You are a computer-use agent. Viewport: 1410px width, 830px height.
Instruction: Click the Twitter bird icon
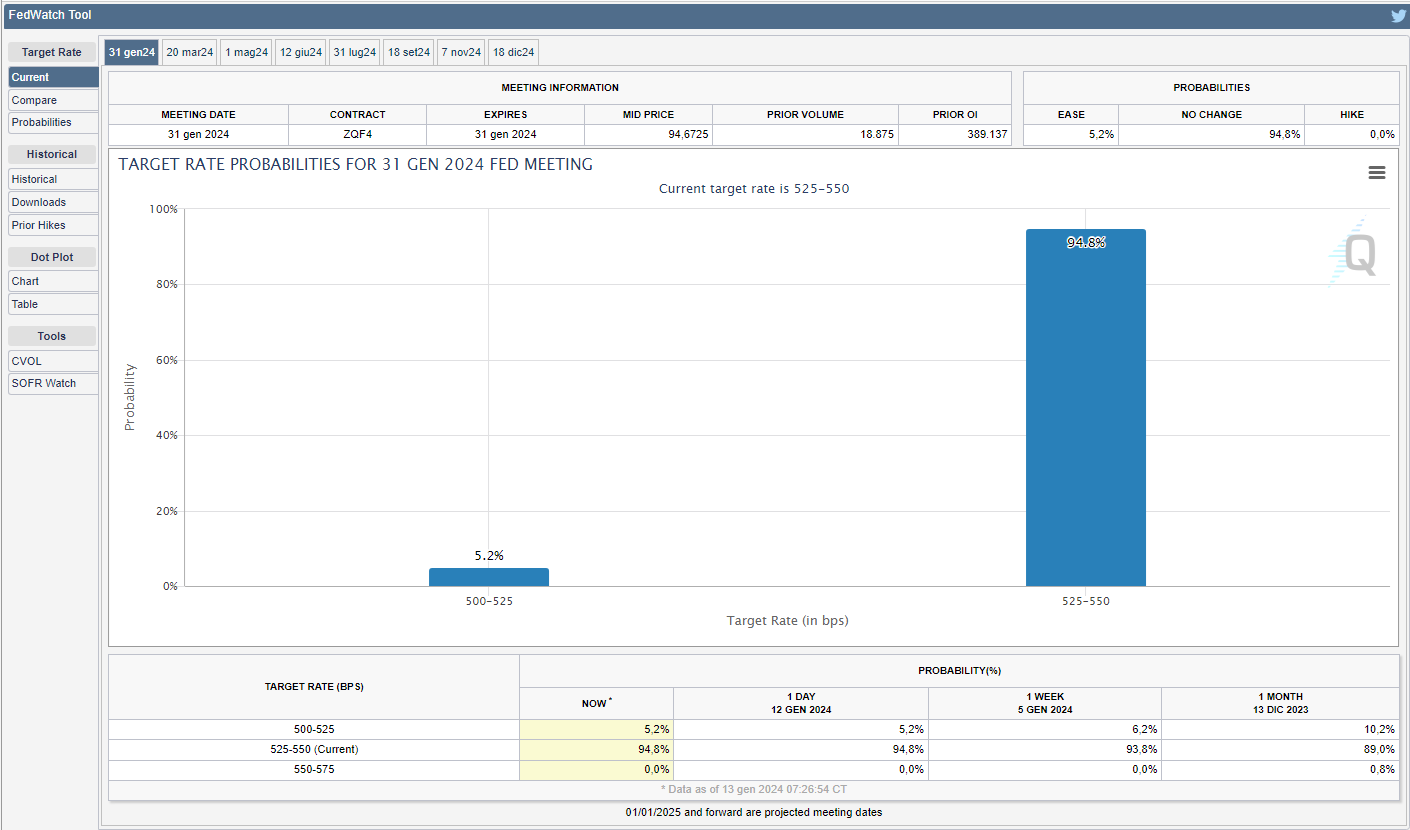[1397, 15]
